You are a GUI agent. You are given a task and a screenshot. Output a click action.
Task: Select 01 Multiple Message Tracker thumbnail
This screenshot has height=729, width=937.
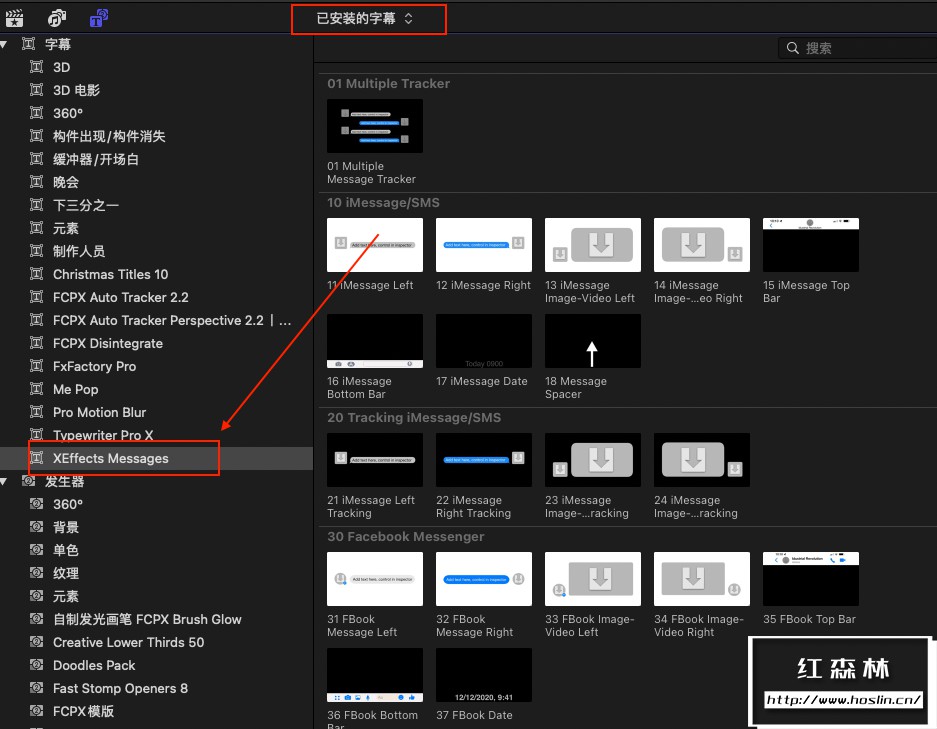coord(375,126)
